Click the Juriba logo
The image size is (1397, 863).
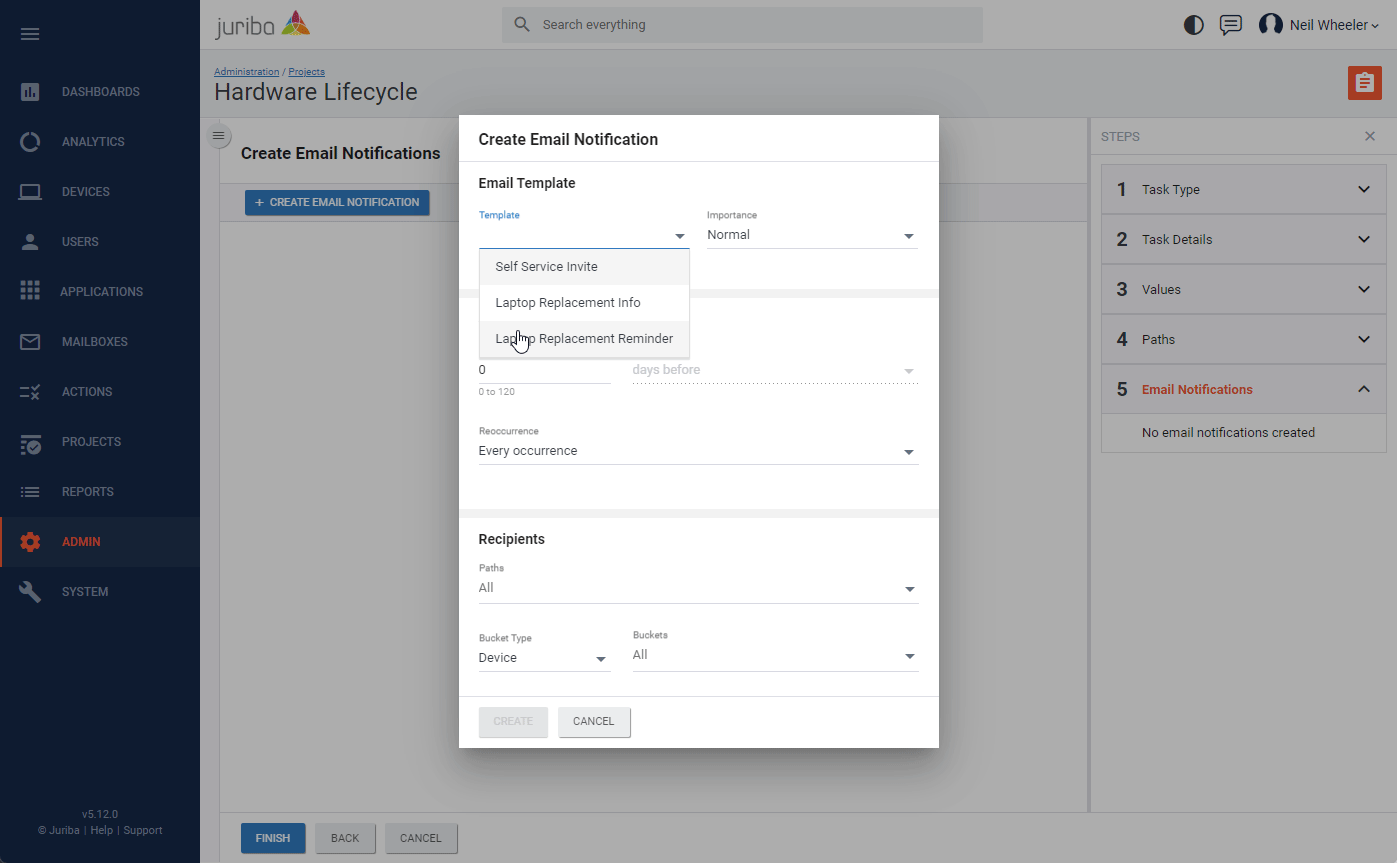[x=263, y=25]
